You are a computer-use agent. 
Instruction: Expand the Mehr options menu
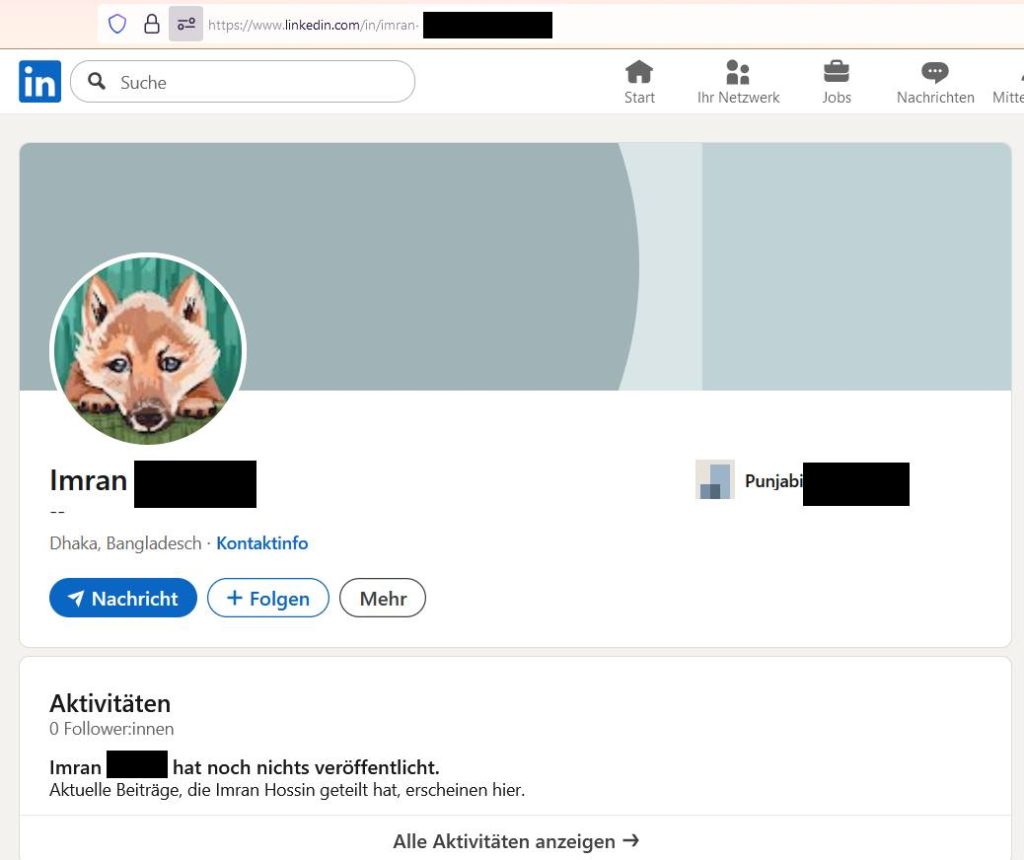pos(383,598)
